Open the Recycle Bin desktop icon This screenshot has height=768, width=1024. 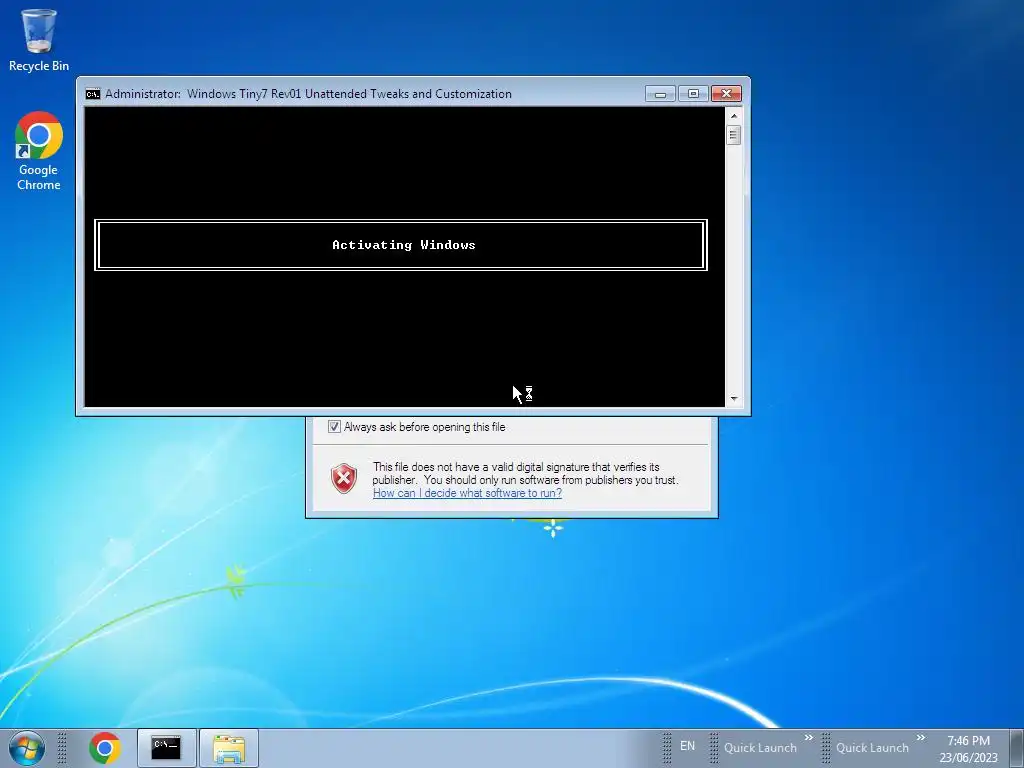pyautogui.click(x=39, y=39)
